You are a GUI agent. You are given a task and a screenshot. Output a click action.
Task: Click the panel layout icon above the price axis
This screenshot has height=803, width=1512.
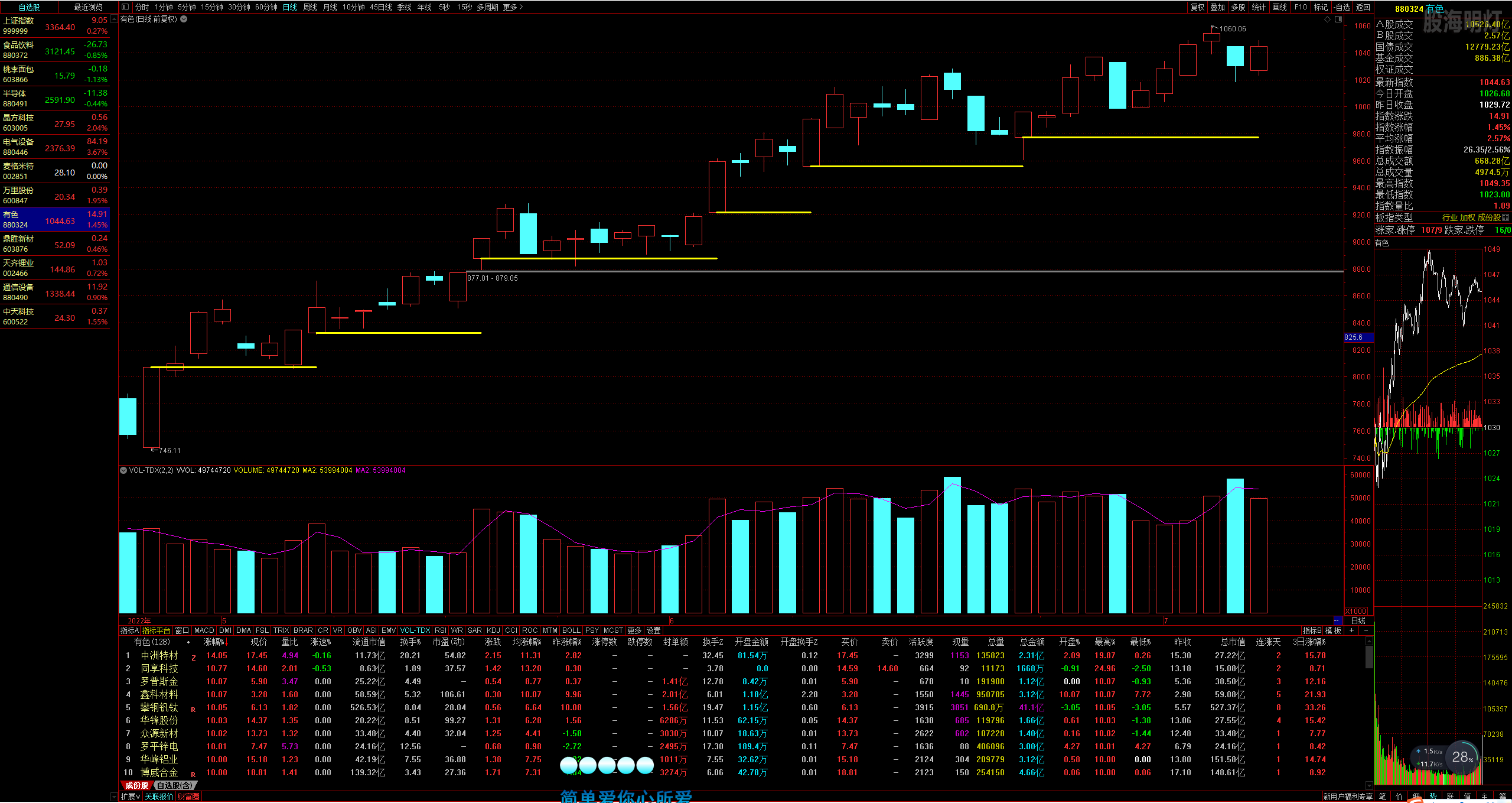click(1338, 19)
